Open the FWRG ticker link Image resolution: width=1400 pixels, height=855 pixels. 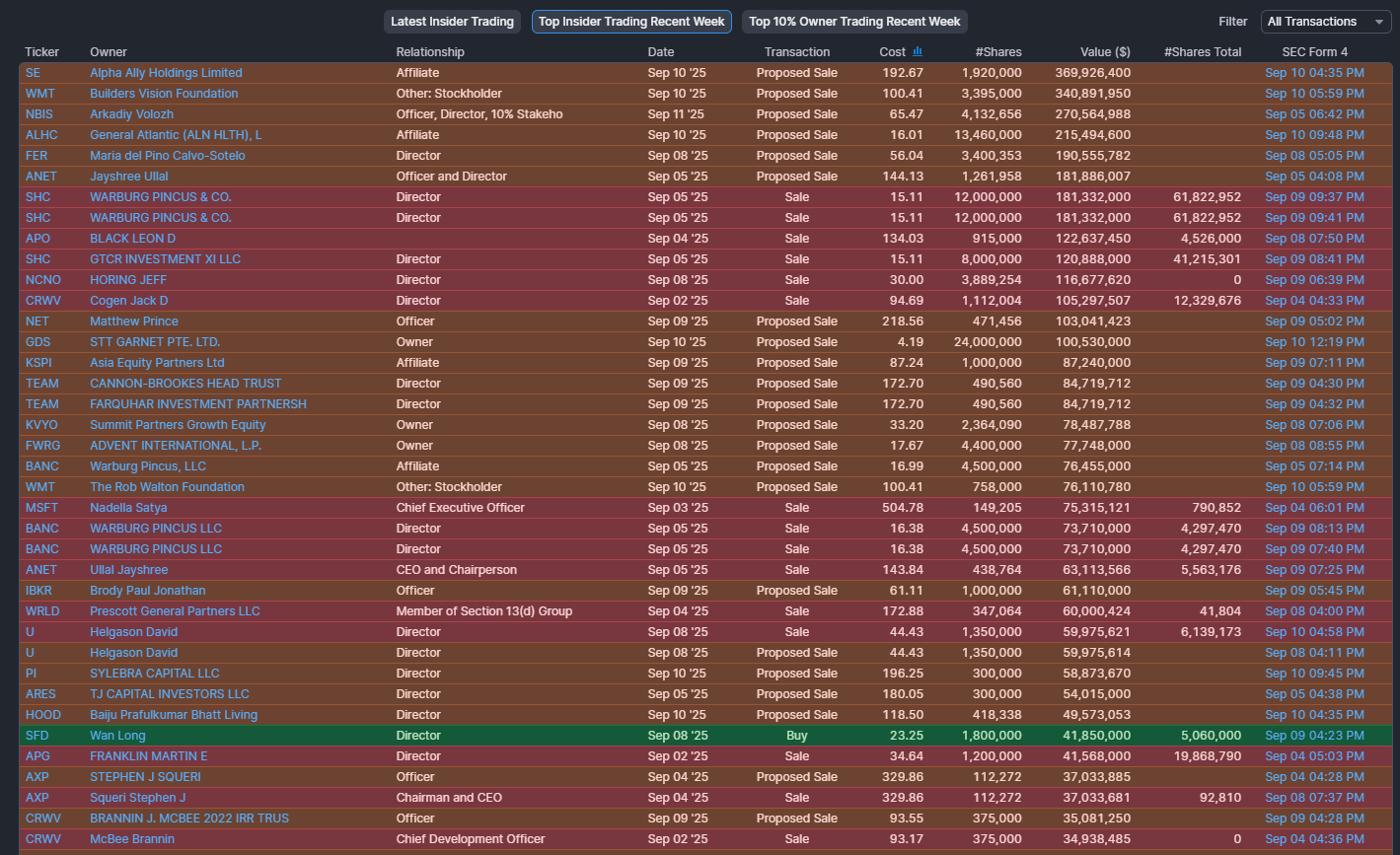42,446
